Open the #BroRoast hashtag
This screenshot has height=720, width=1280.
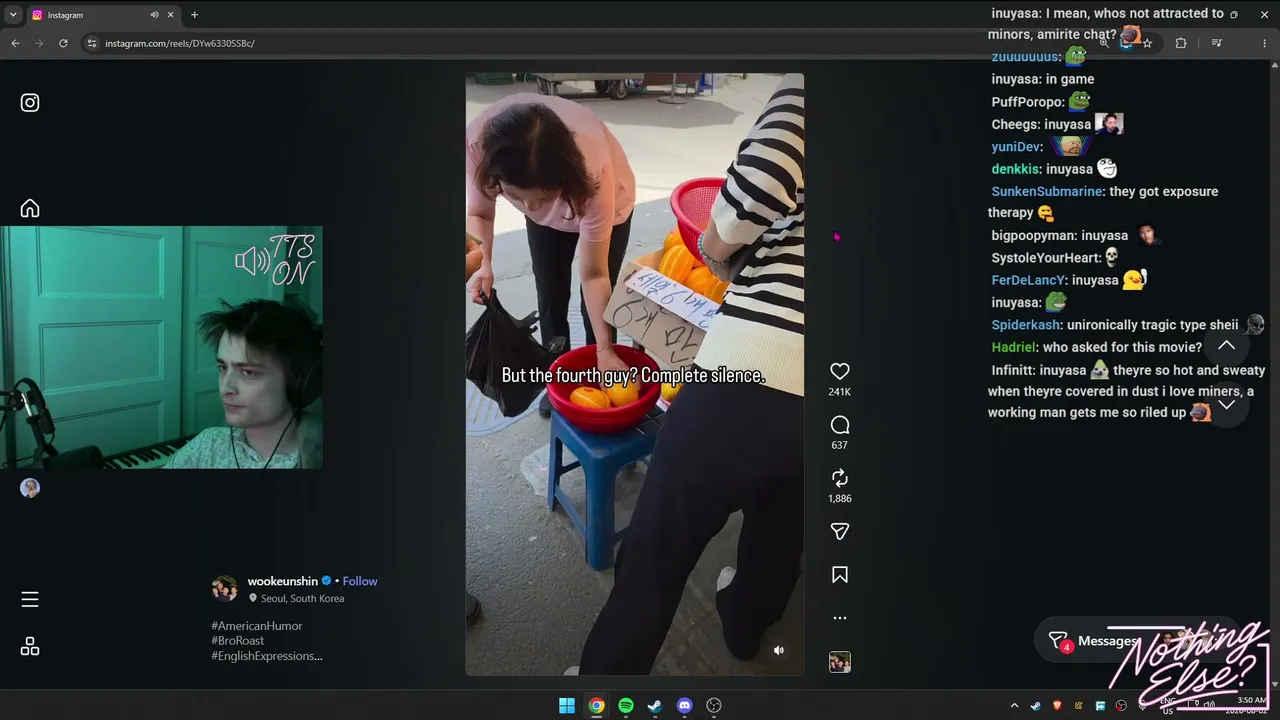click(238, 641)
